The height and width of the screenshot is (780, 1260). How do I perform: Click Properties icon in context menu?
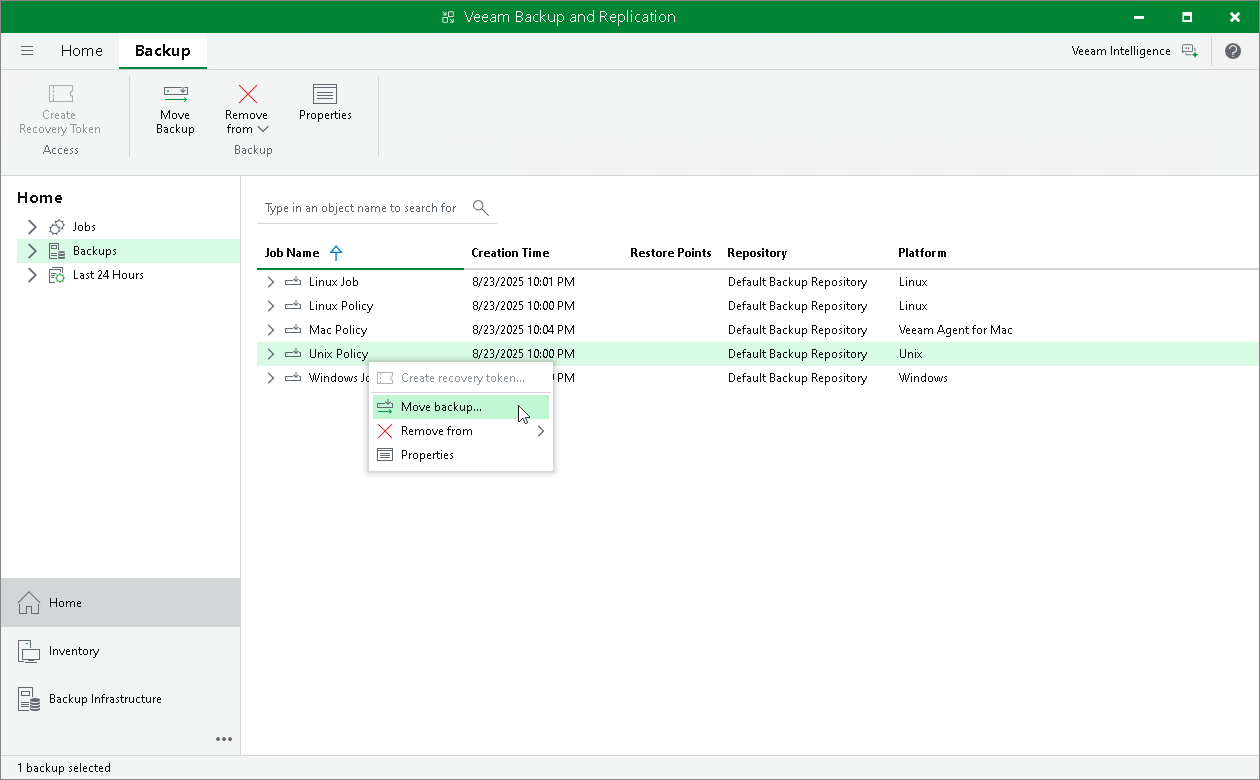click(384, 455)
